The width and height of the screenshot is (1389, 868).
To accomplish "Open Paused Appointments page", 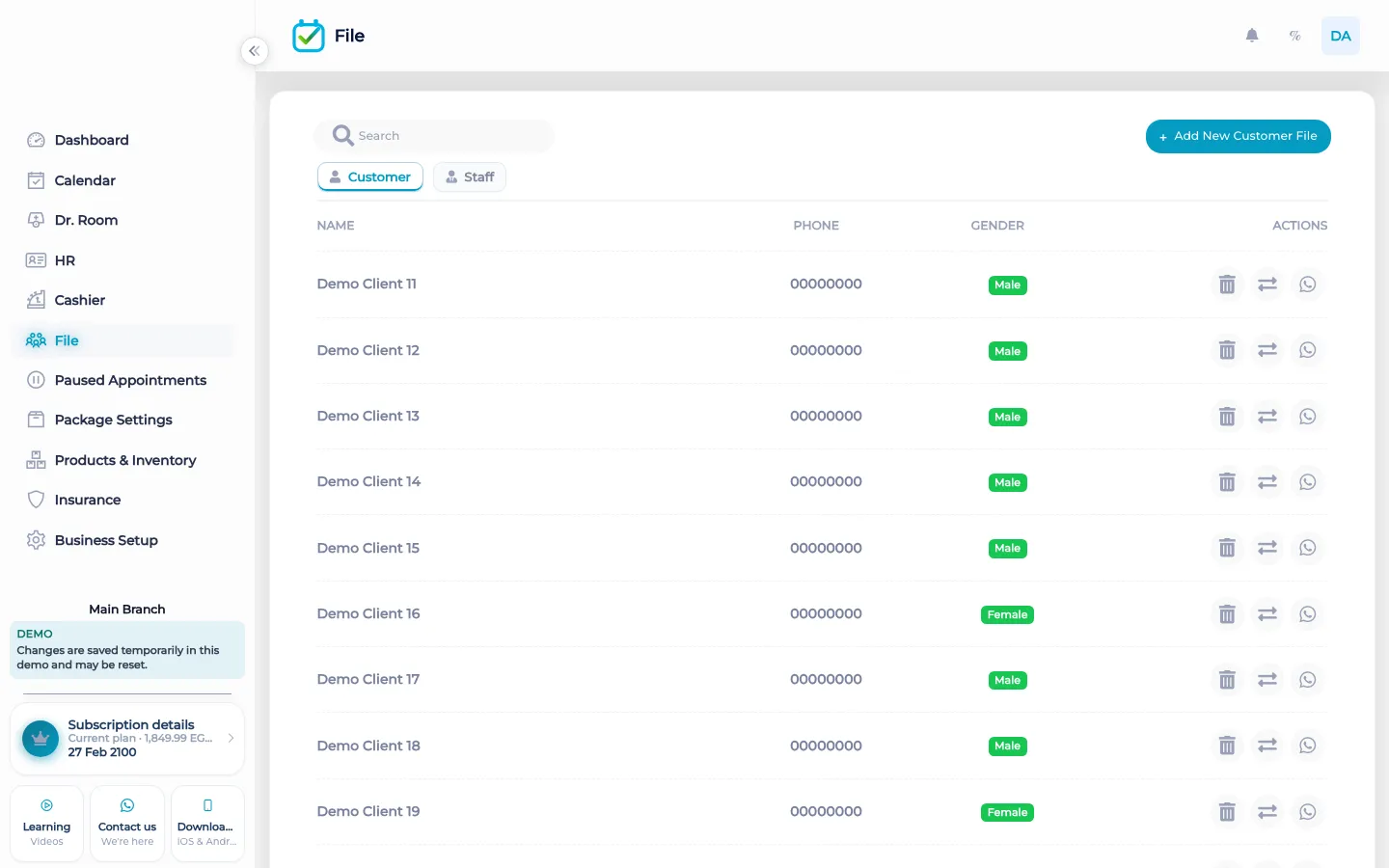I will pyautogui.click(x=123, y=380).
